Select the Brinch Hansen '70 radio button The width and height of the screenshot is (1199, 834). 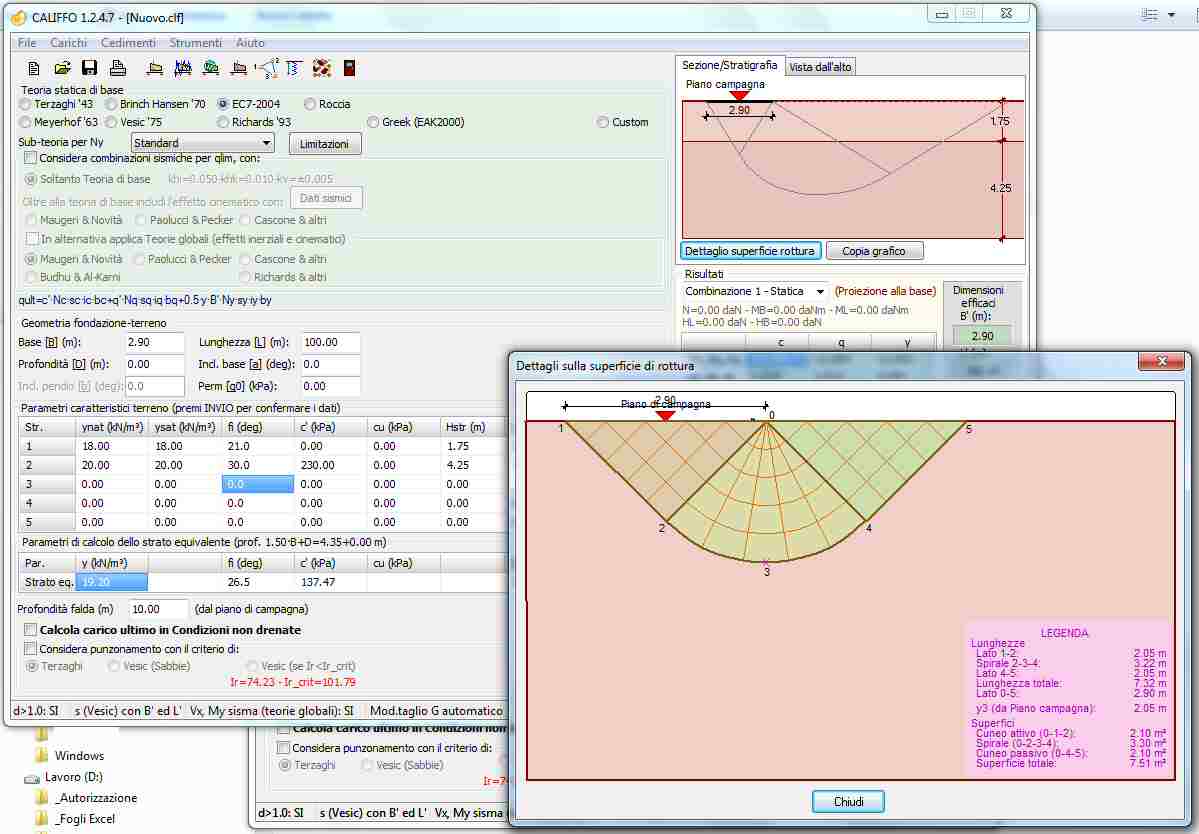[x=112, y=104]
